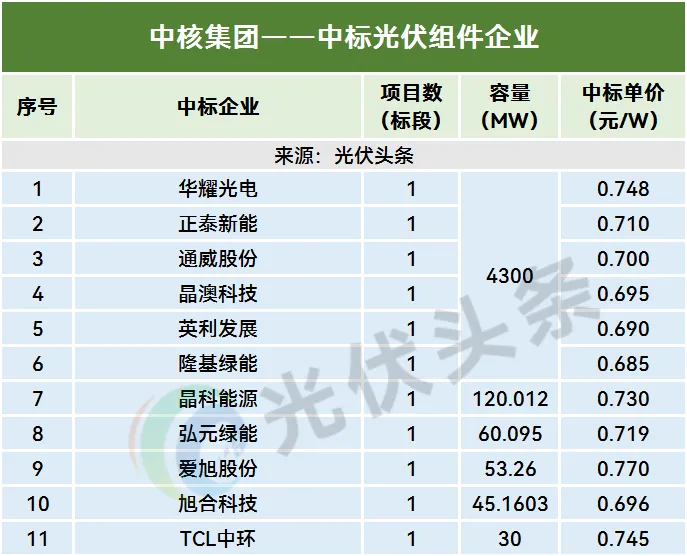Select company cell 旭合科技
The height and width of the screenshot is (556, 687).
[218, 504]
